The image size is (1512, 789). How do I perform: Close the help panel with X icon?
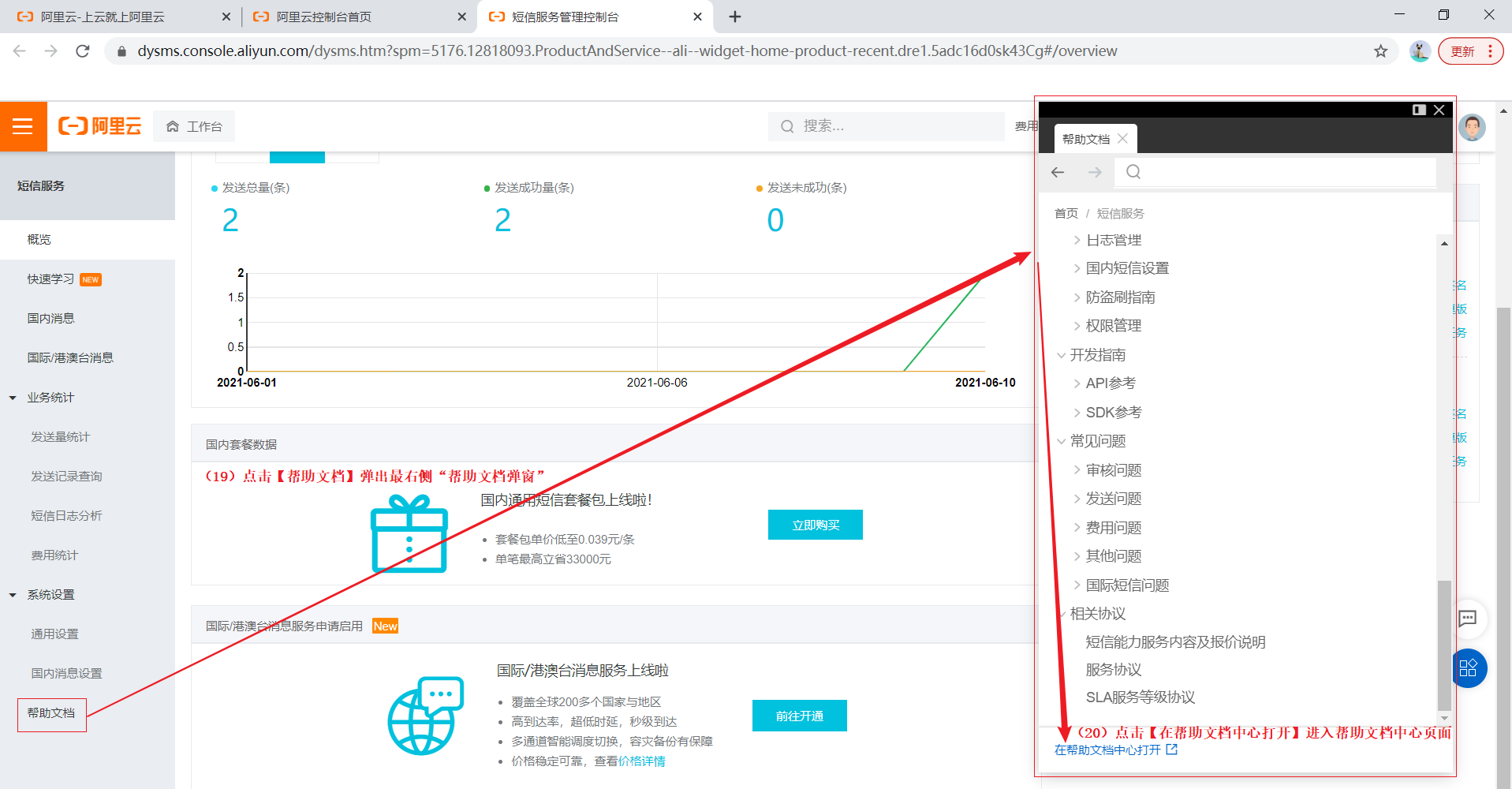[x=1439, y=110]
